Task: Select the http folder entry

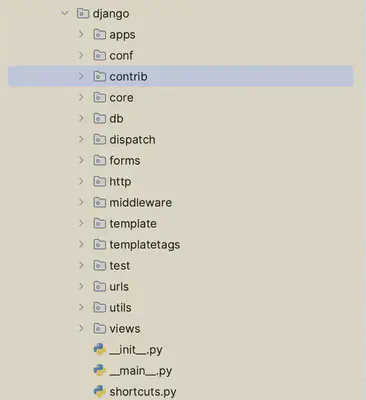Action: pyautogui.click(x=120, y=182)
